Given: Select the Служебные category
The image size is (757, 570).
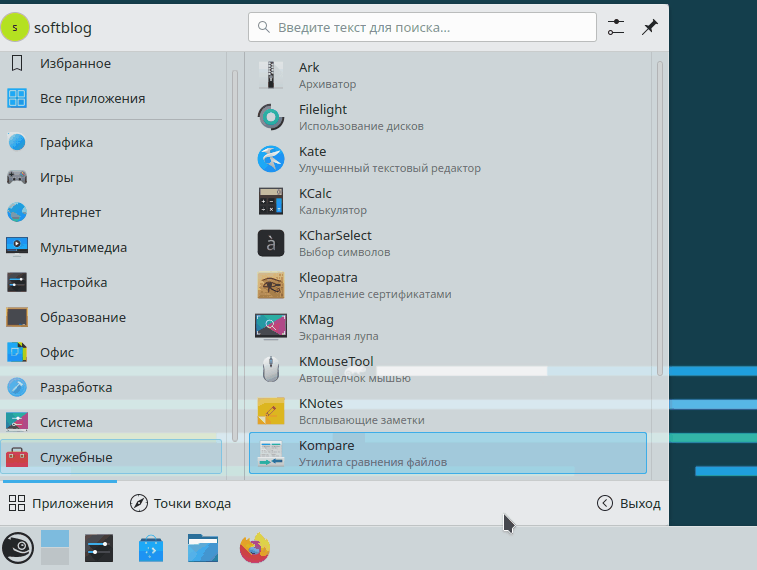Looking at the screenshot, I should click(x=111, y=457).
